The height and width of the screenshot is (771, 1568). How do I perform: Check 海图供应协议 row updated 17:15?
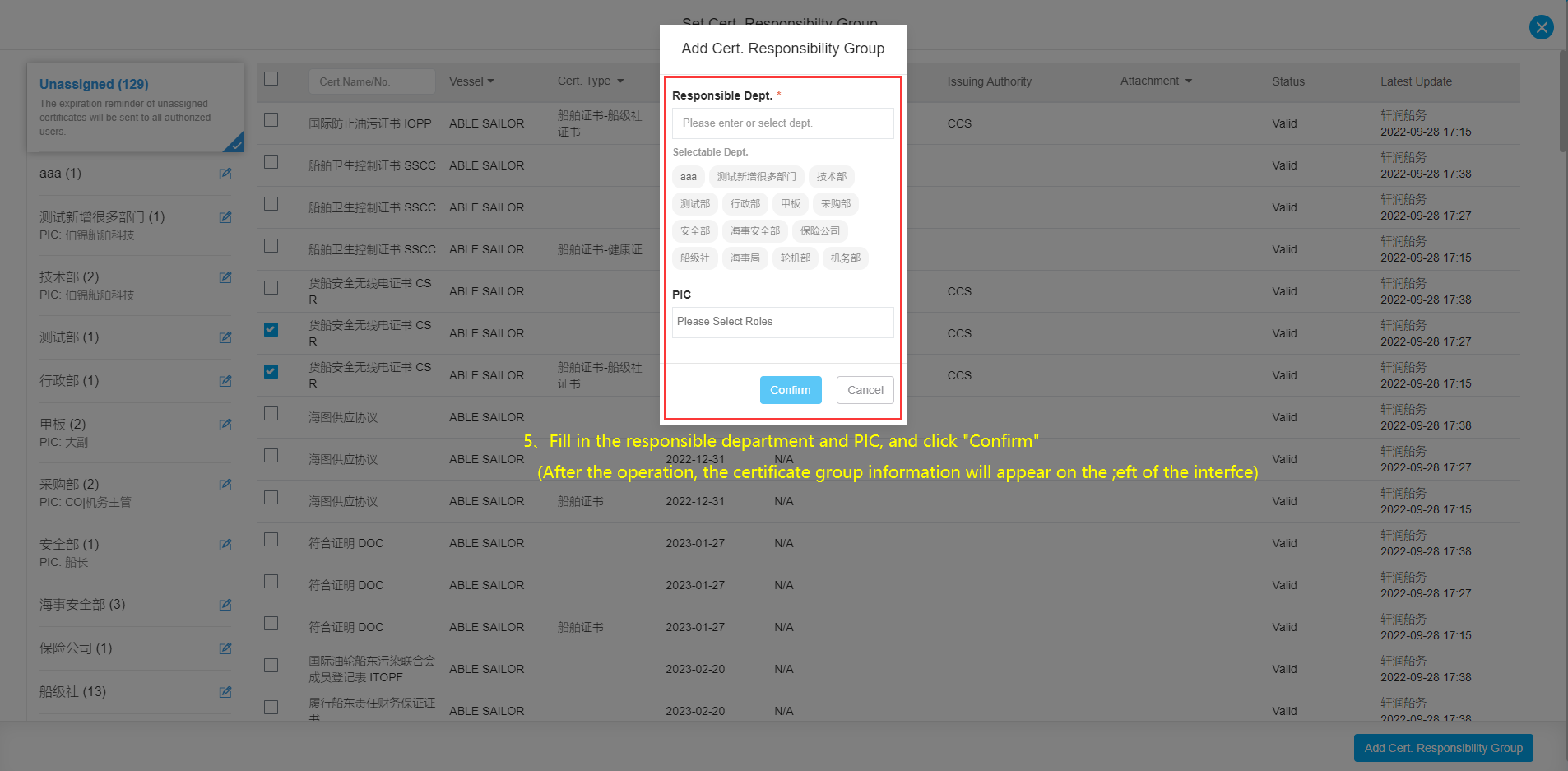click(271, 498)
